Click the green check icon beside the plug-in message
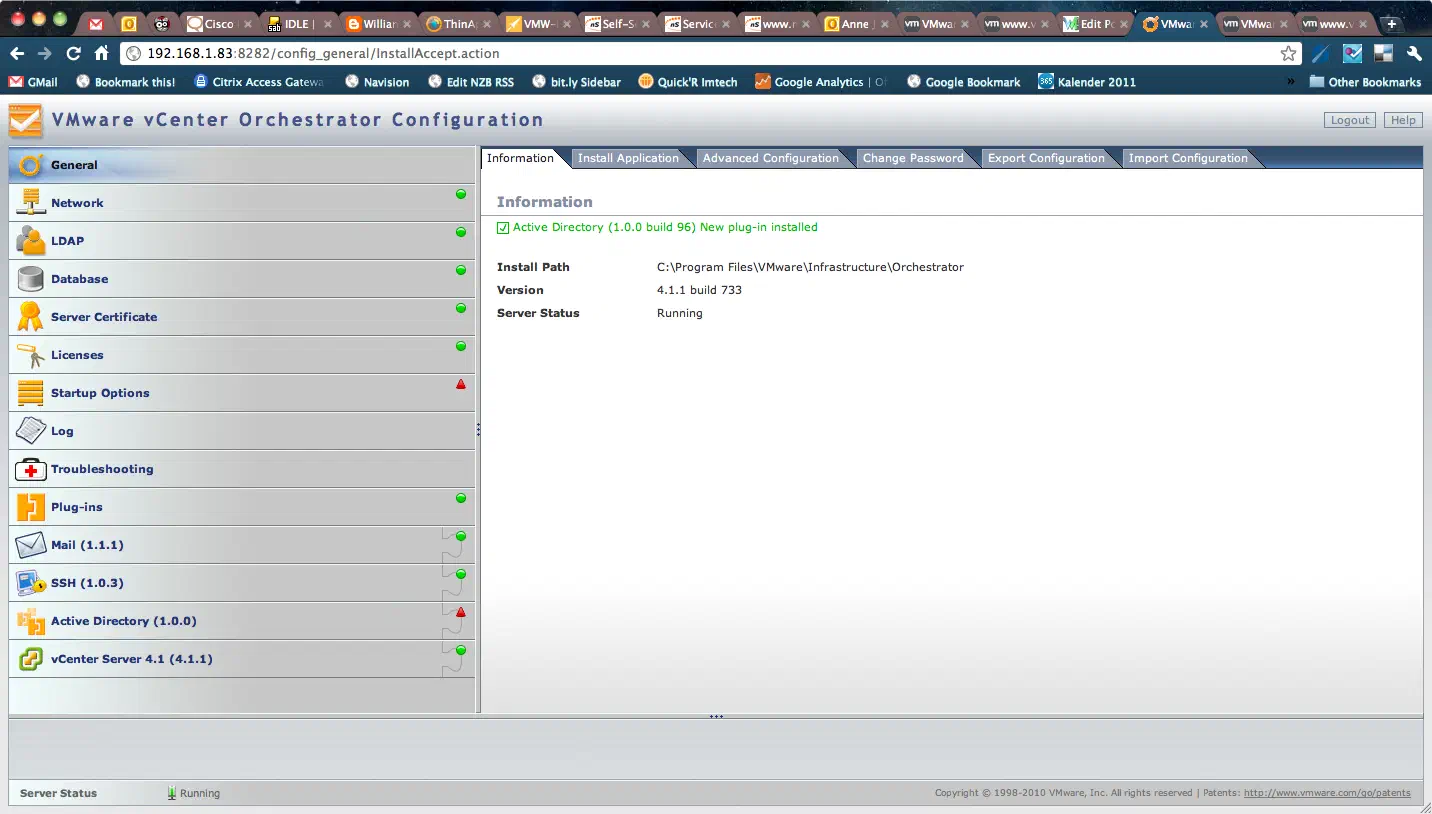This screenshot has width=1432, height=814. pos(503,228)
